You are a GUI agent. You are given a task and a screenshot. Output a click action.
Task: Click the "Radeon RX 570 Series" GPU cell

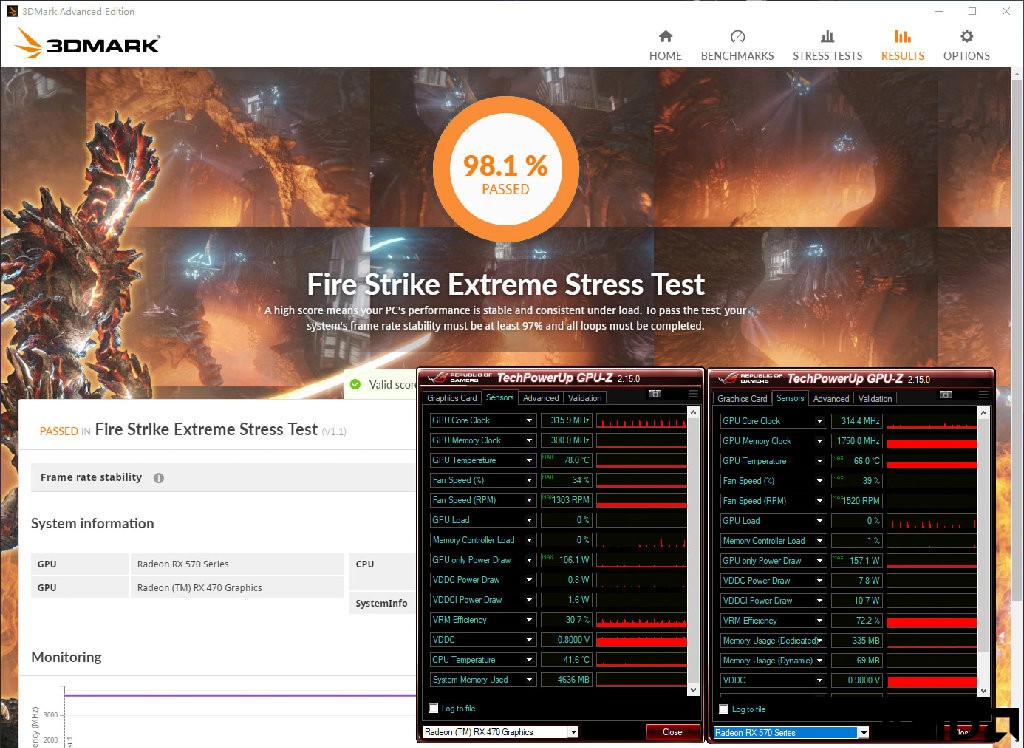[x=238, y=564]
